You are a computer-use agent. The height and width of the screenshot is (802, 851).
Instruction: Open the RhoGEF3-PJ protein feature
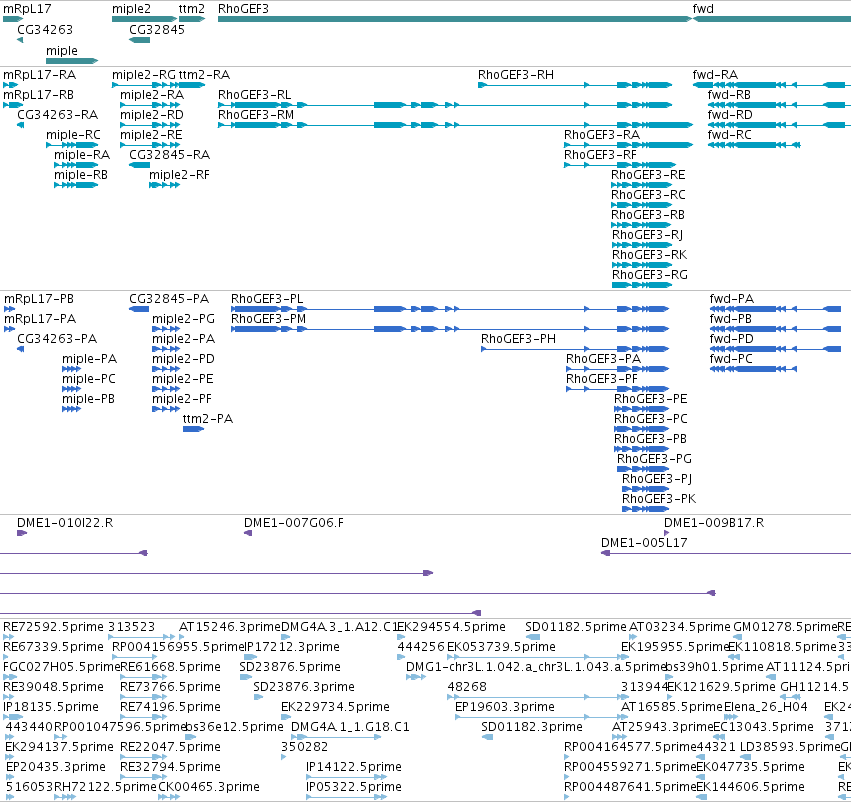645,489
